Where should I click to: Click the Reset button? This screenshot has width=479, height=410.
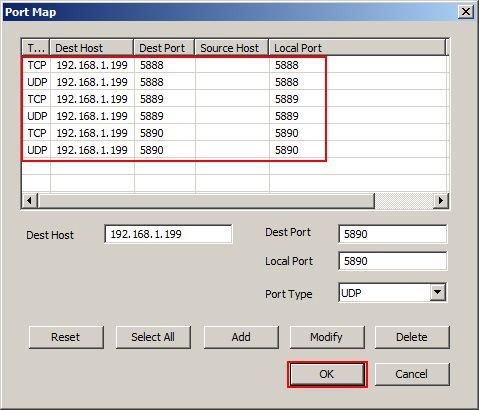coord(66,337)
